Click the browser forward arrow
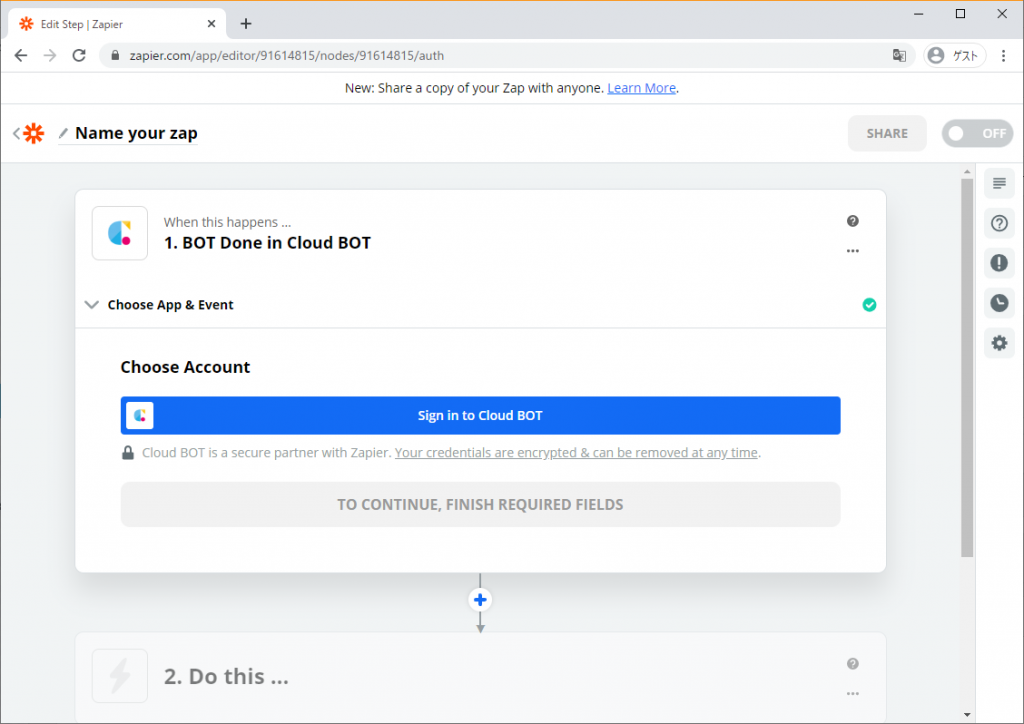 click(x=50, y=55)
